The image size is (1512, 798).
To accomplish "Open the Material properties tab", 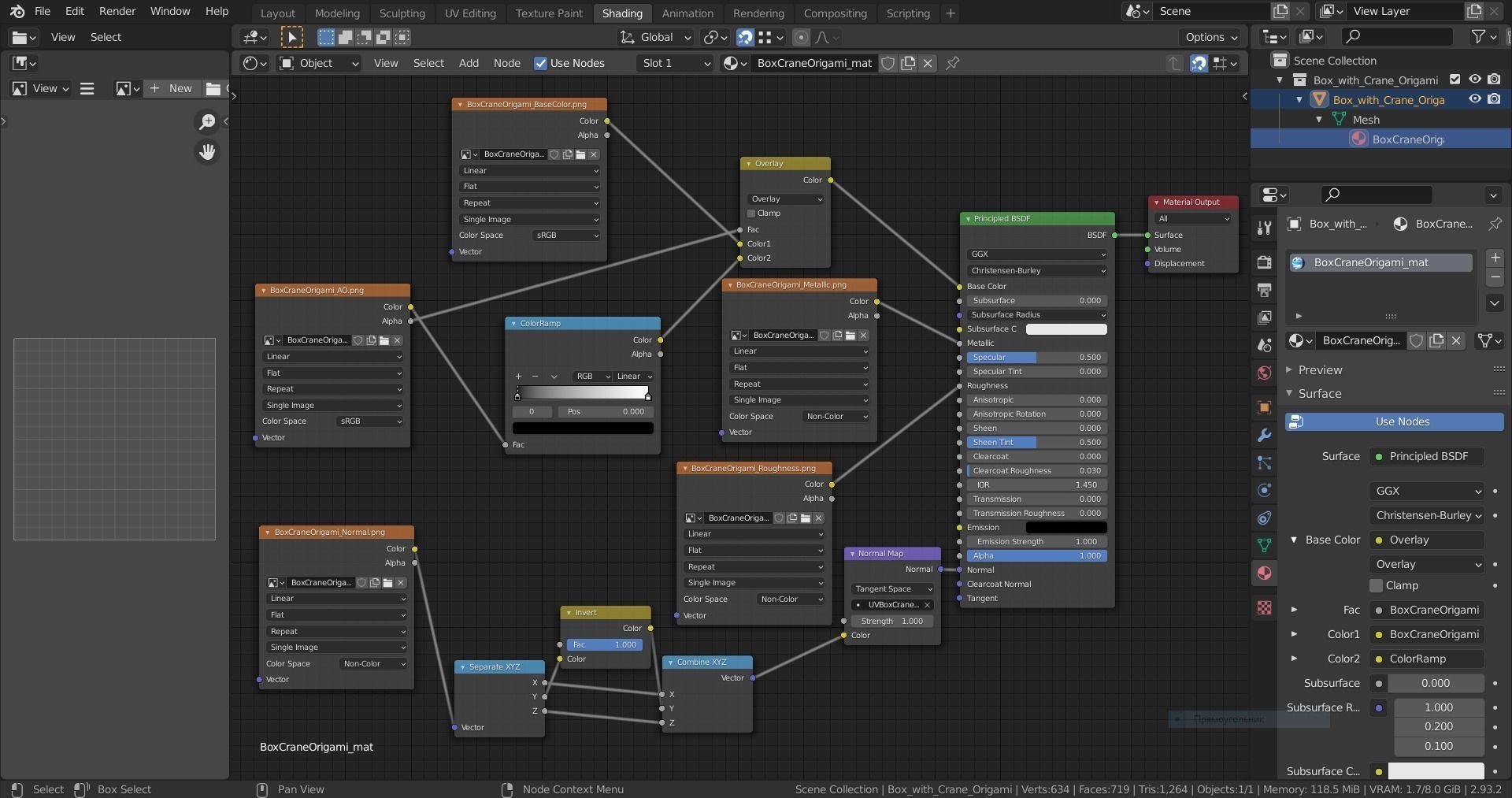I will coord(1264,573).
